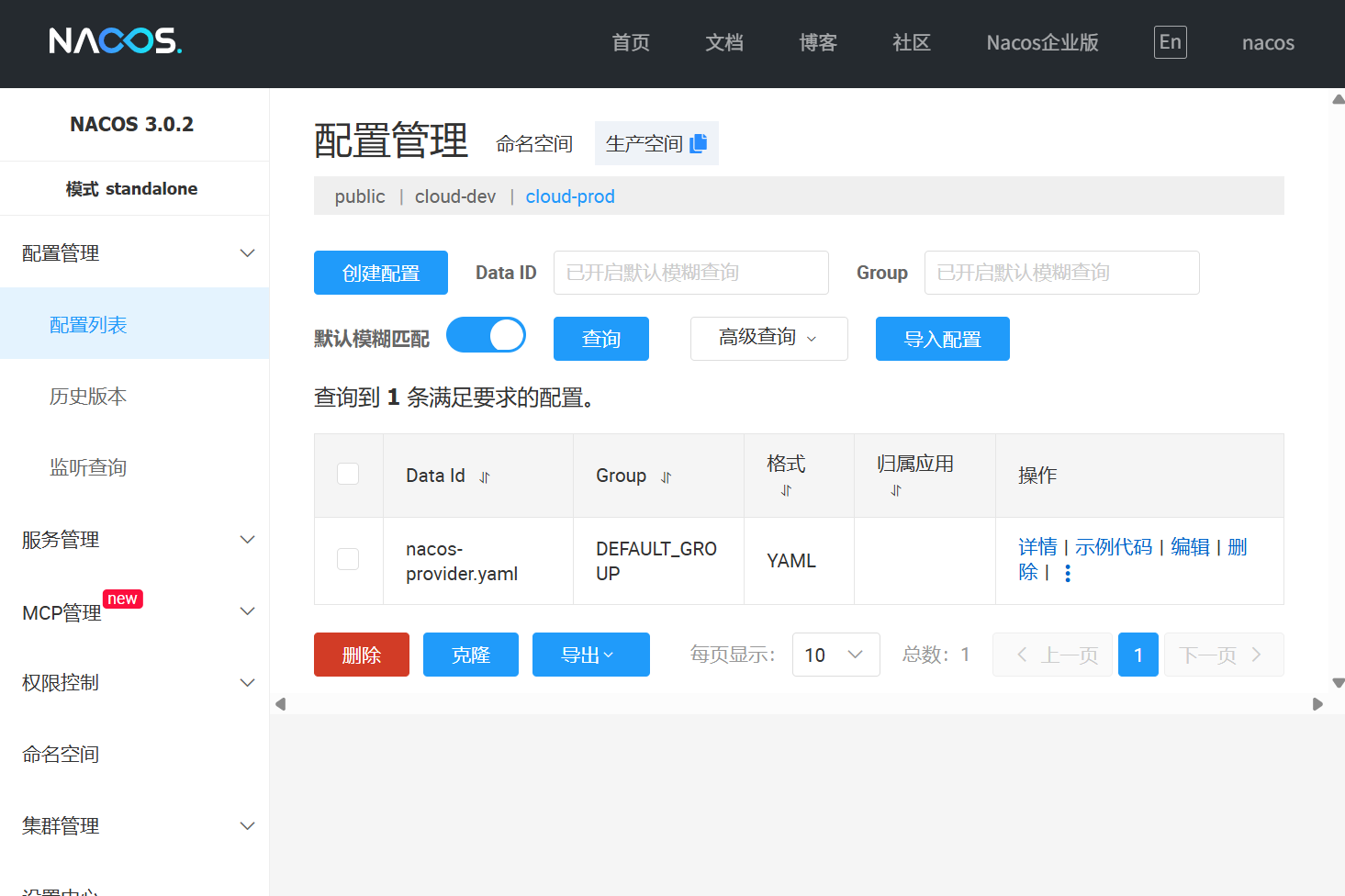1345x896 pixels.
Task: Click the scroll right arrow
Action: coord(1317,704)
